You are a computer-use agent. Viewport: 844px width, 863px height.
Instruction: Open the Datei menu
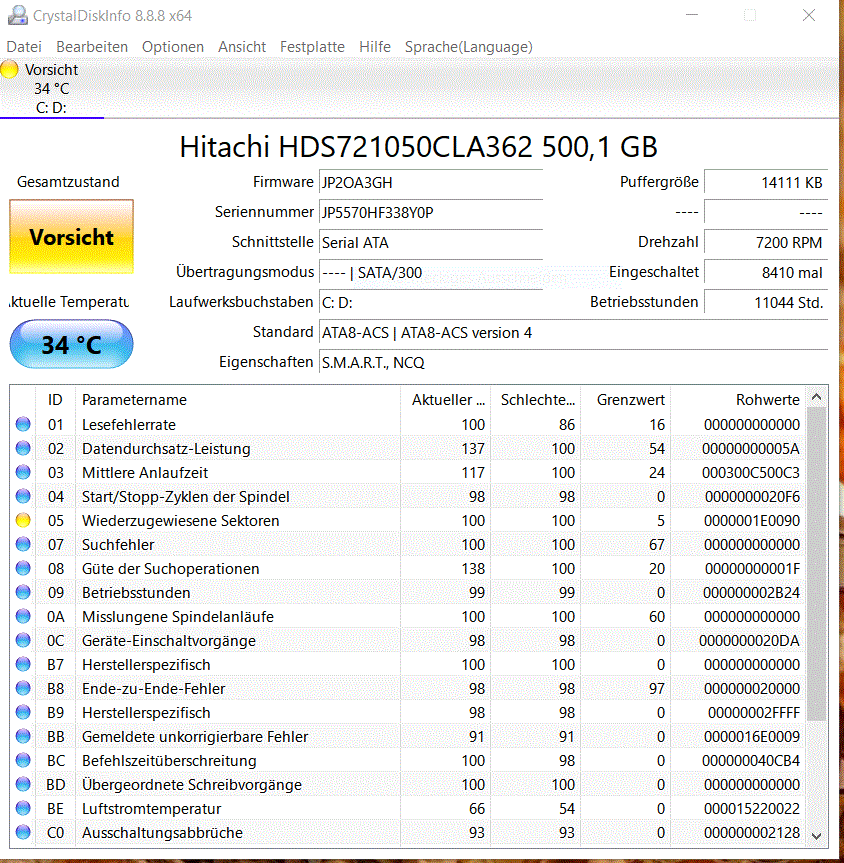(x=24, y=47)
